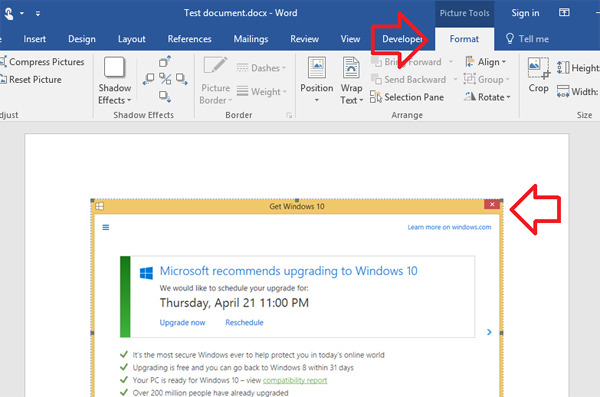Click the Tell me lightbulb search box
This screenshot has width=600, height=397.
(527, 39)
